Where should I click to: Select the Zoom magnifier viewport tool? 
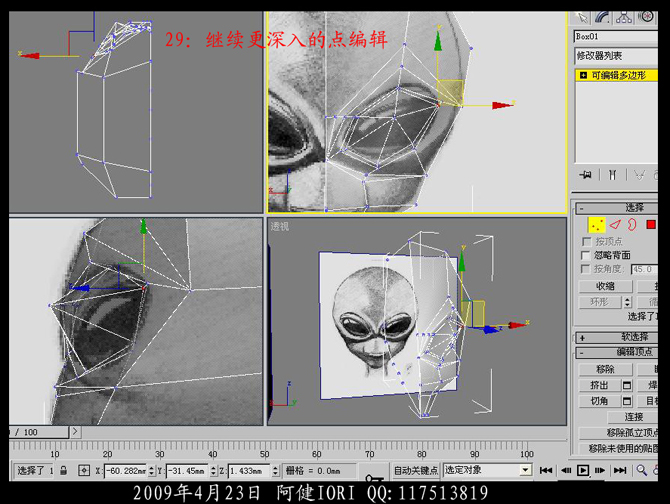[641, 470]
